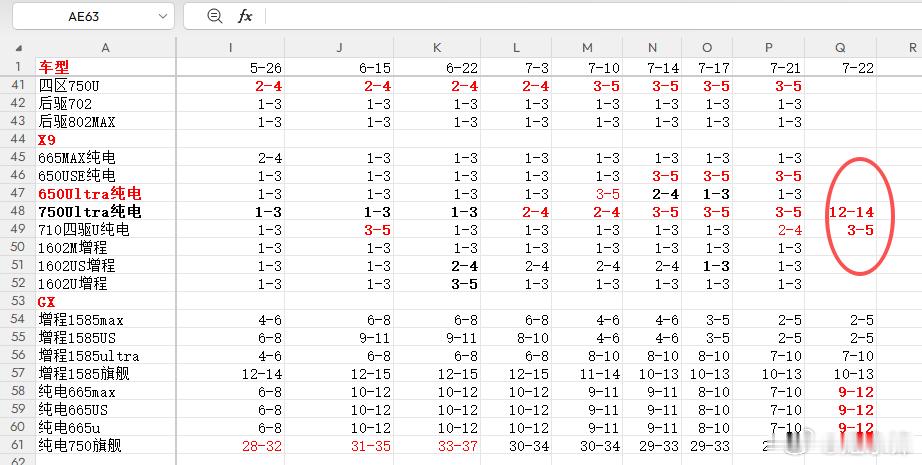This screenshot has height=465, width=922.
Task: Select column A header
Action: tap(105, 48)
